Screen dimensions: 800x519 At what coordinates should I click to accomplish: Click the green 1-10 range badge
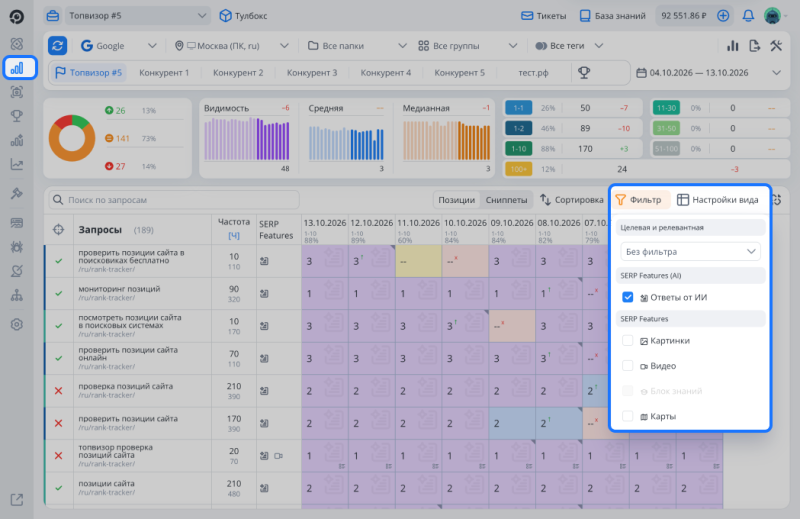[518, 149]
